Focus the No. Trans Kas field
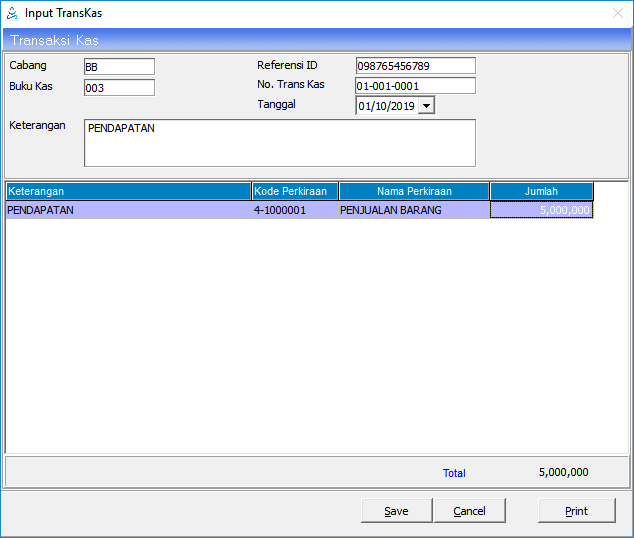Screen dimensions: 634x538 (x=415, y=86)
